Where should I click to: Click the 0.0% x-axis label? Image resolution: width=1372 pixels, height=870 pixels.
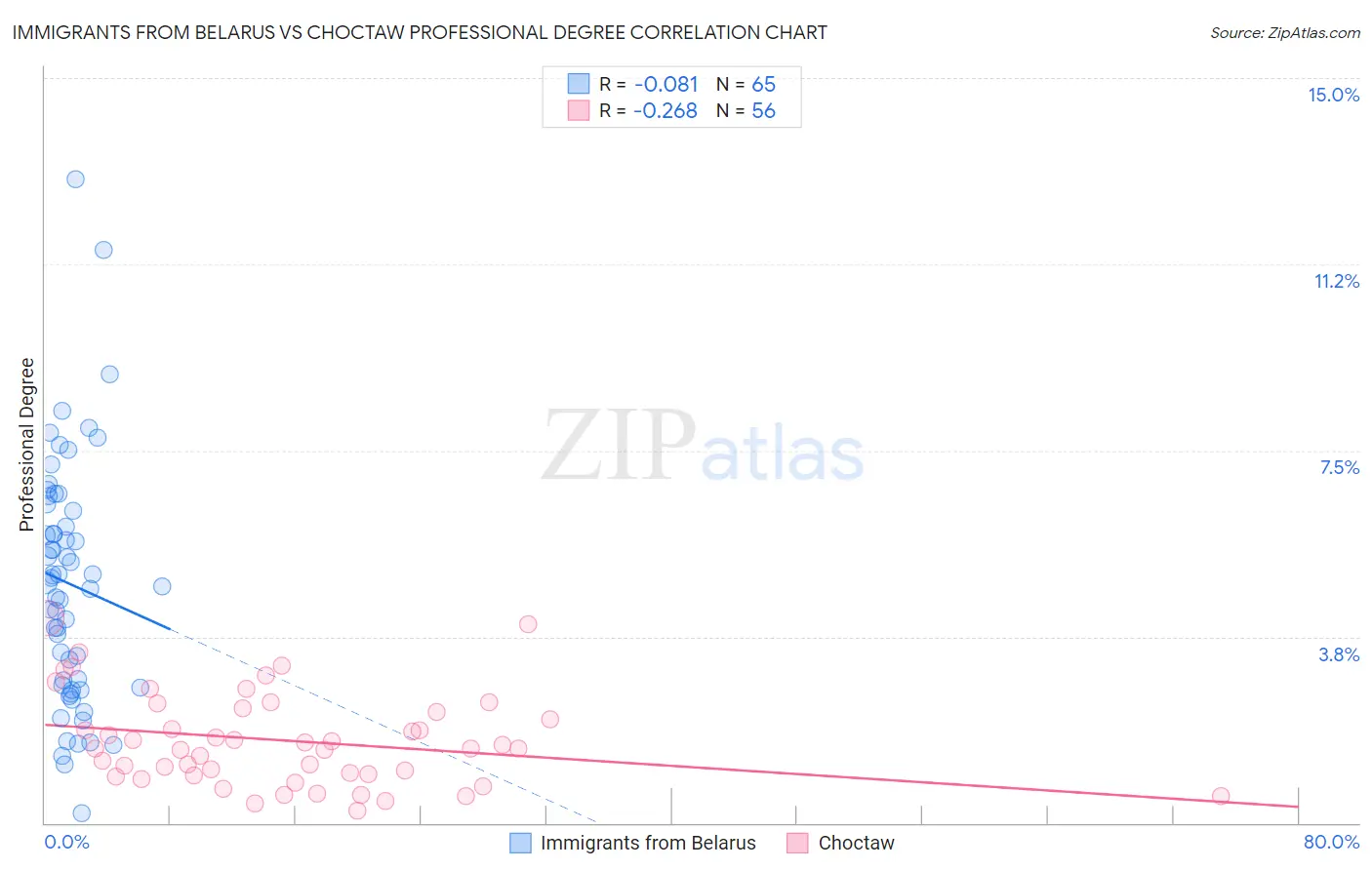pyautogui.click(x=66, y=842)
